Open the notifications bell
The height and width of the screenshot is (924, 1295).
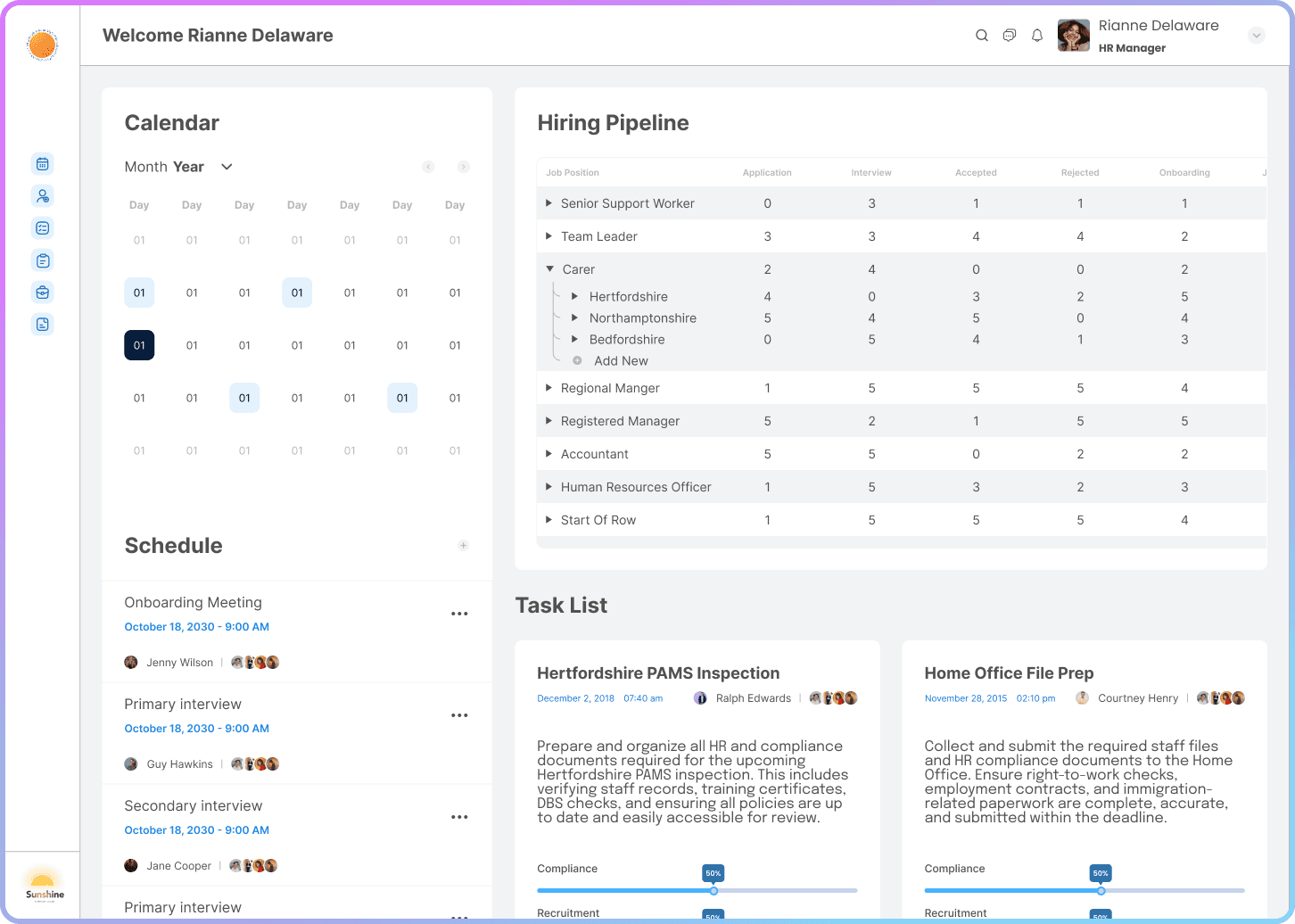click(x=1037, y=36)
